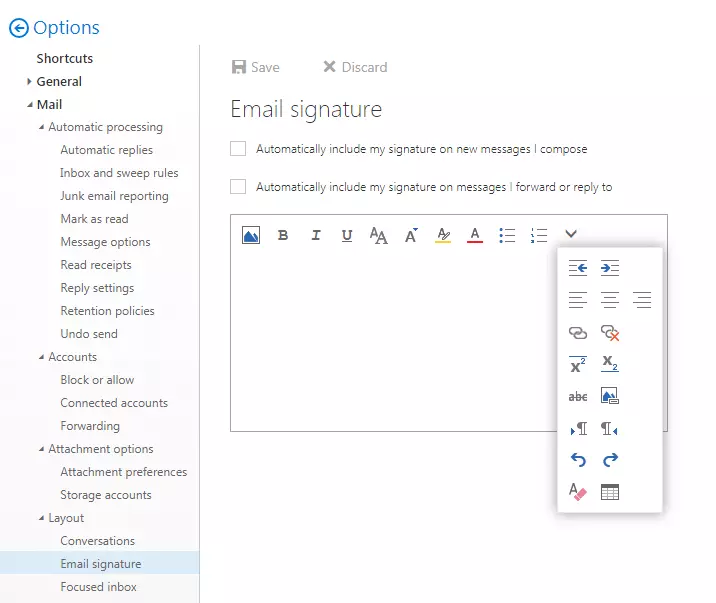Apply subscript formatting

click(610, 364)
